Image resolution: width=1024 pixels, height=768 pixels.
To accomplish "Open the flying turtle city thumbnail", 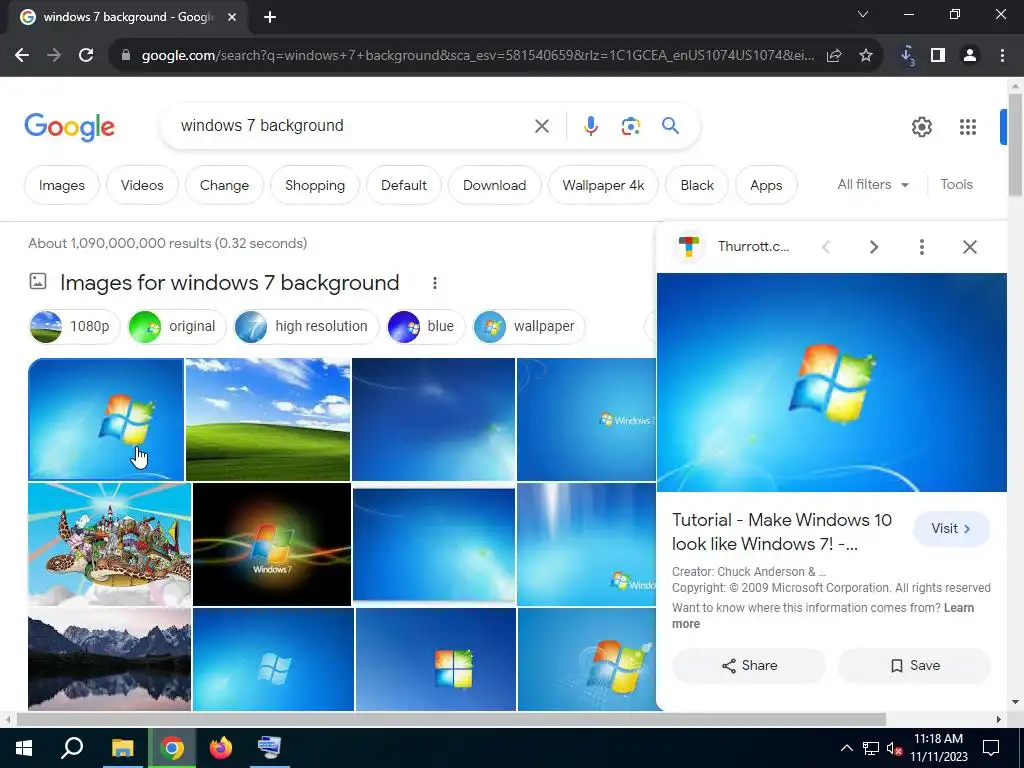I will 110,545.
